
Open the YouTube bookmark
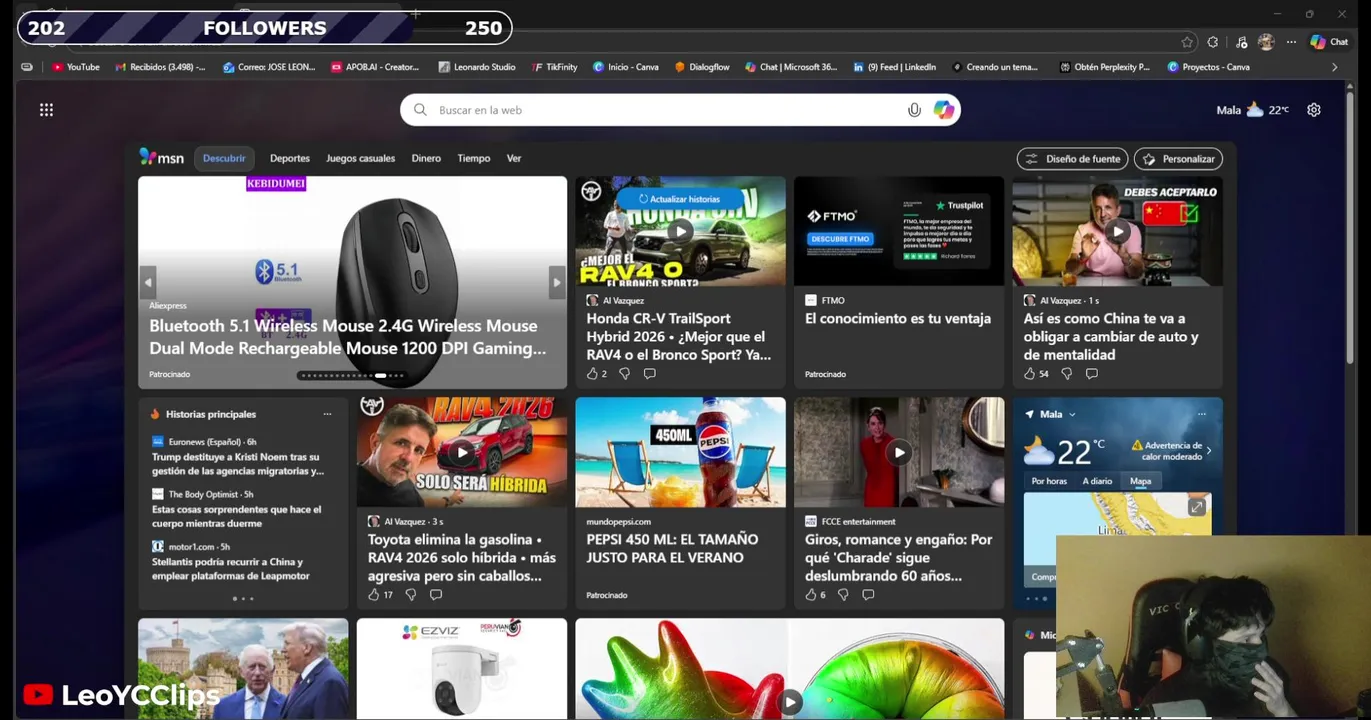click(75, 67)
